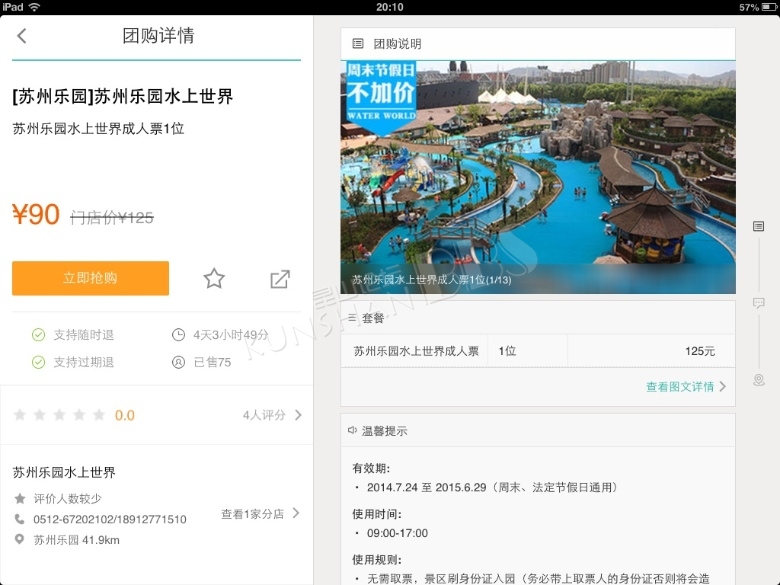
Task: Tap the 支持随时退 green check icon
Action: pos(38,335)
